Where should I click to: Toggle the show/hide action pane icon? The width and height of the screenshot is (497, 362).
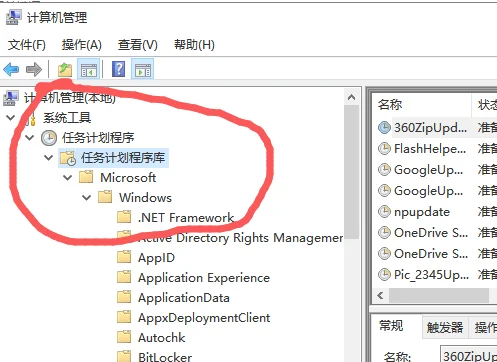tap(143, 69)
